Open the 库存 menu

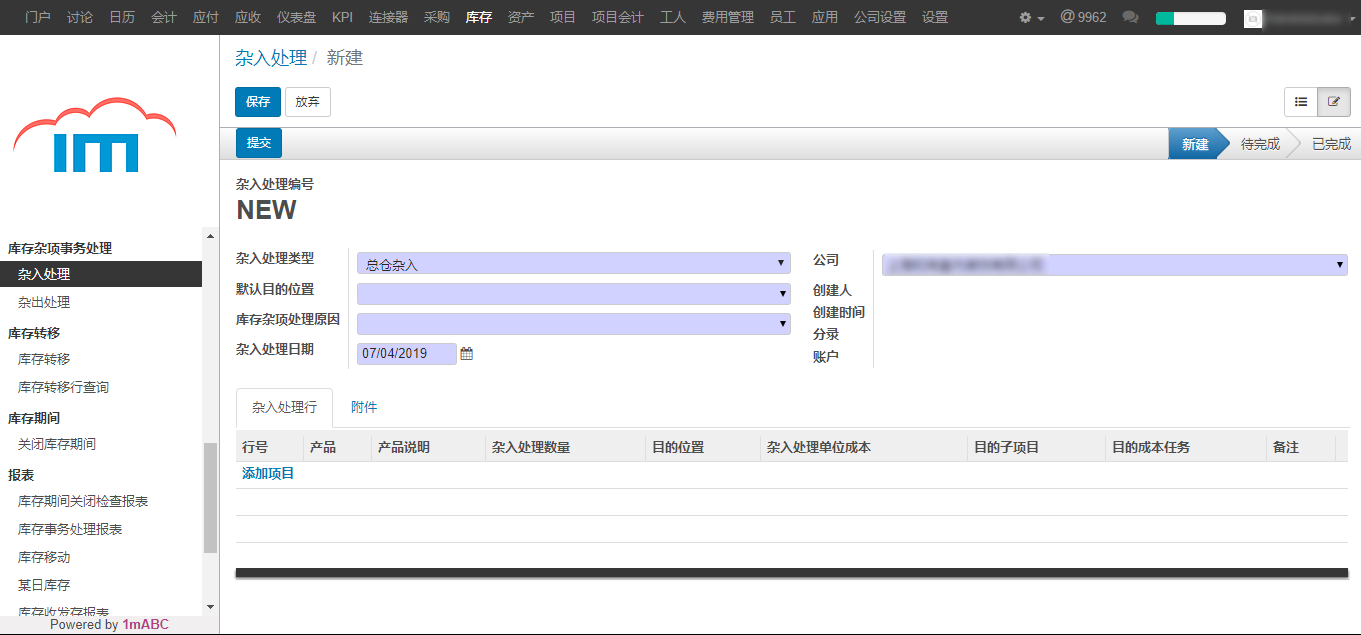(479, 17)
